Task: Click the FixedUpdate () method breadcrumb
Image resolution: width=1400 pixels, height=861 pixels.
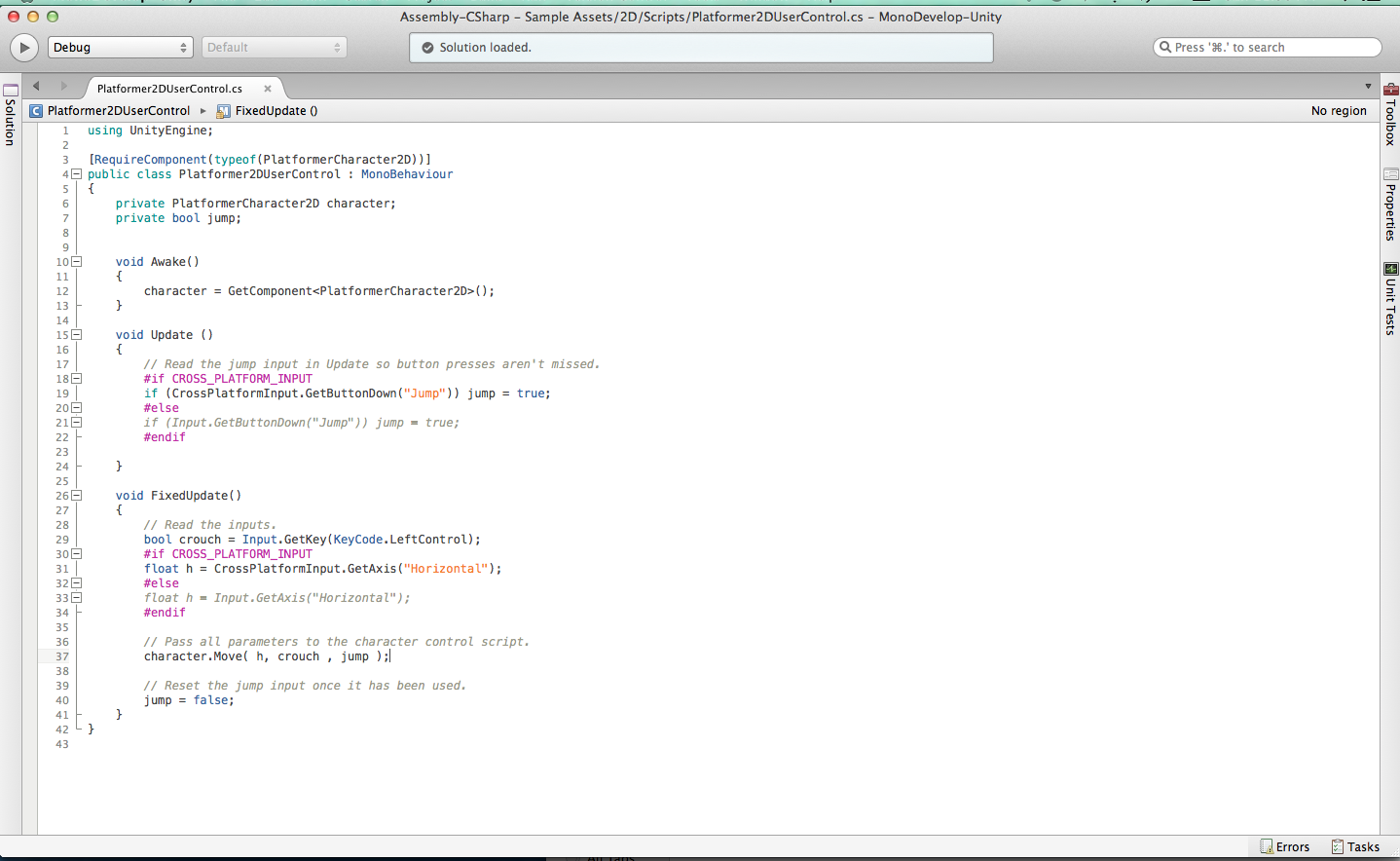Action: click(x=276, y=111)
